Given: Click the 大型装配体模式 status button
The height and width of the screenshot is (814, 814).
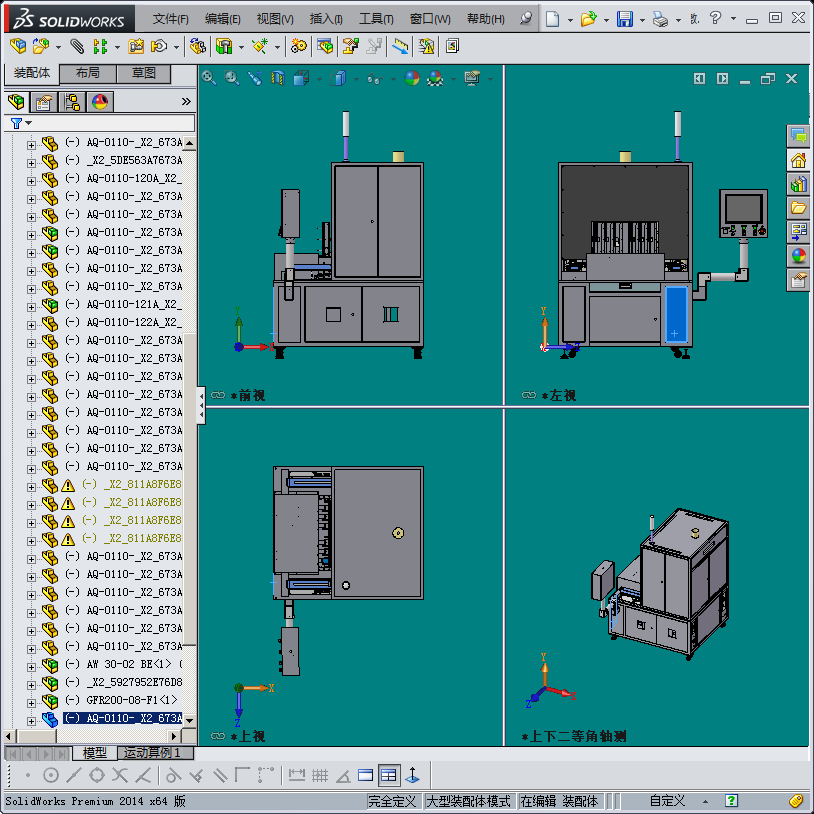Looking at the screenshot, I should pyautogui.click(x=468, y=801).
